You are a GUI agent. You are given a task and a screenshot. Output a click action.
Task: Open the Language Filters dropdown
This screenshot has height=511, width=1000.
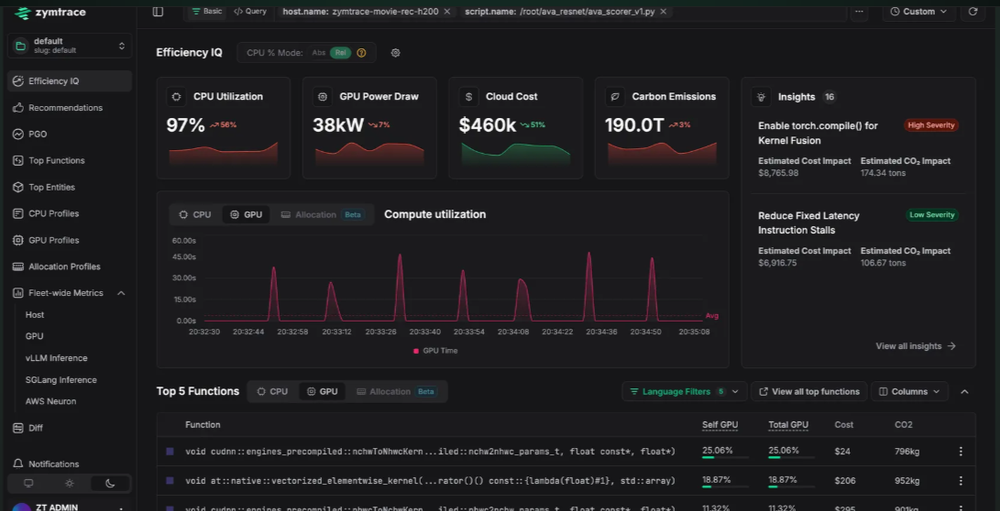coord(684,392)
